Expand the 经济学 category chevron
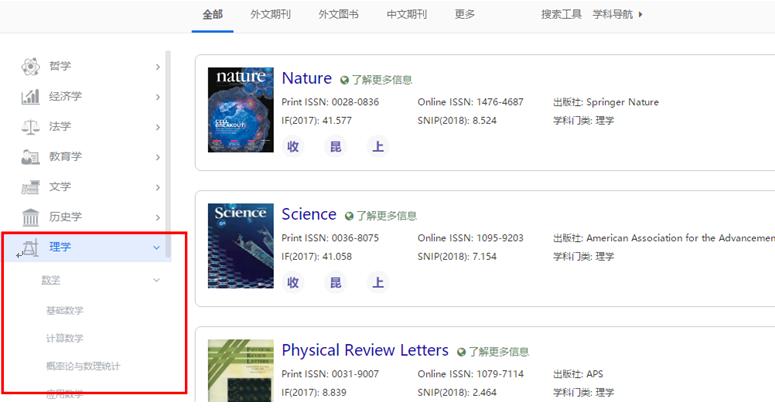This screenshot has width=775, height=408. click(x=158, y=97)
